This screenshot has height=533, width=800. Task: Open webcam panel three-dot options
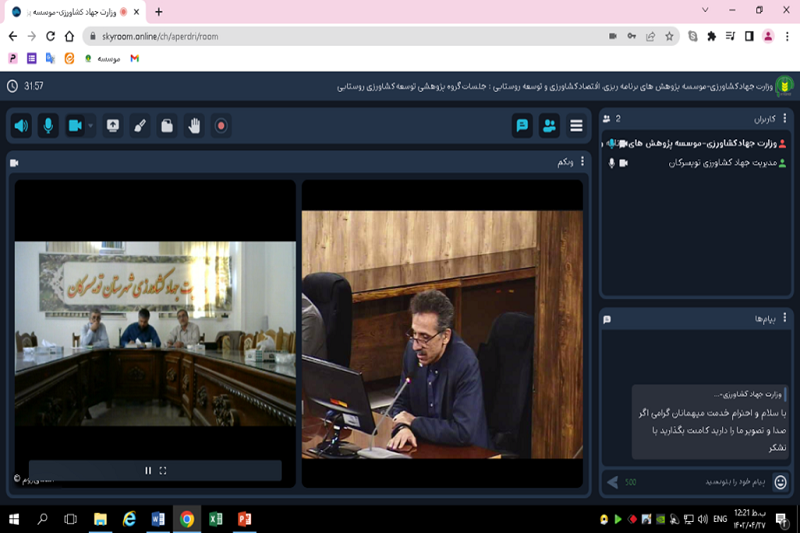(582, 161)
